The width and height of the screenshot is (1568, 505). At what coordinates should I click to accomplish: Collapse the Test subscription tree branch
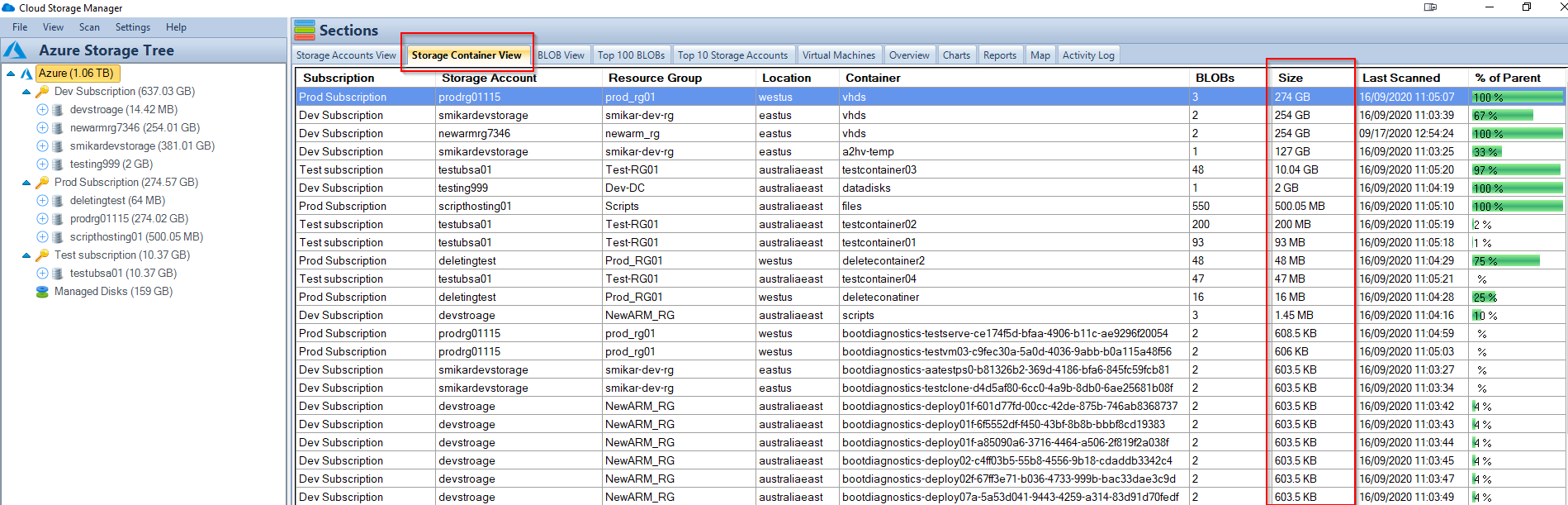point(26,255)
